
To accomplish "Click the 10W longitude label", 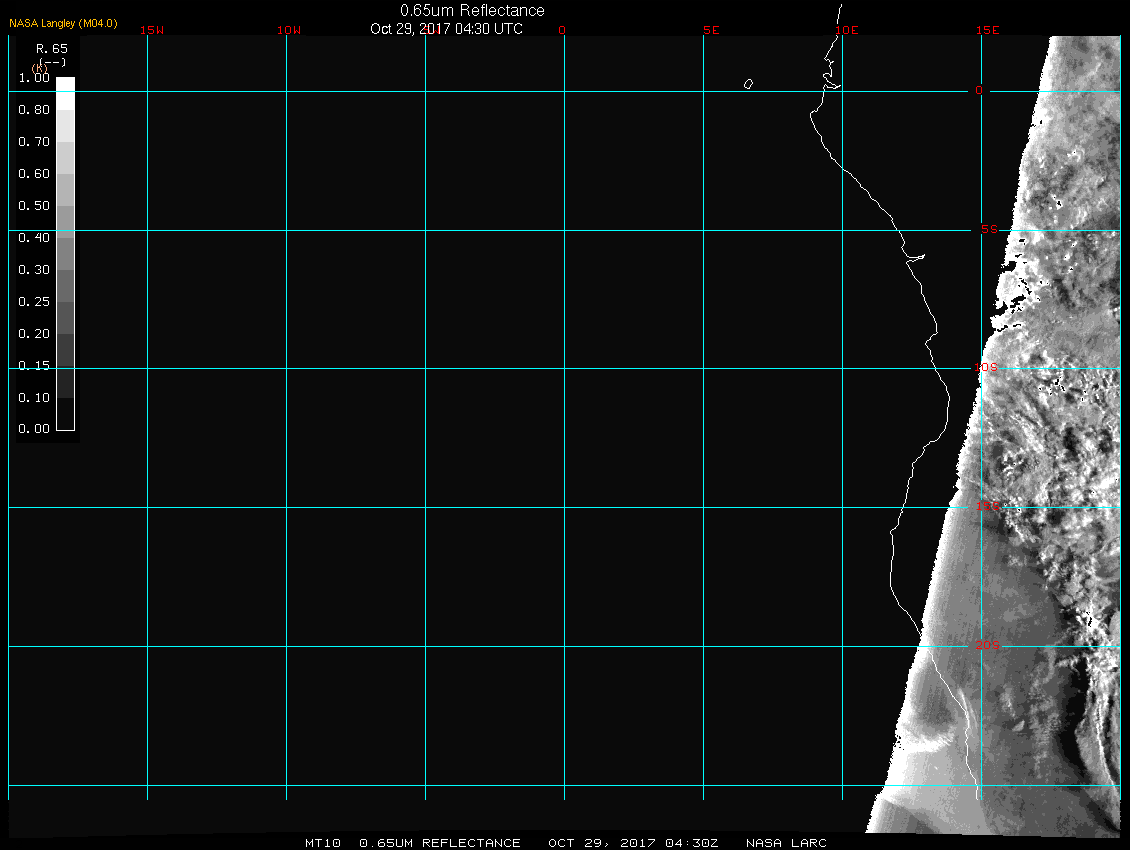I will click(x=289, y=30).
